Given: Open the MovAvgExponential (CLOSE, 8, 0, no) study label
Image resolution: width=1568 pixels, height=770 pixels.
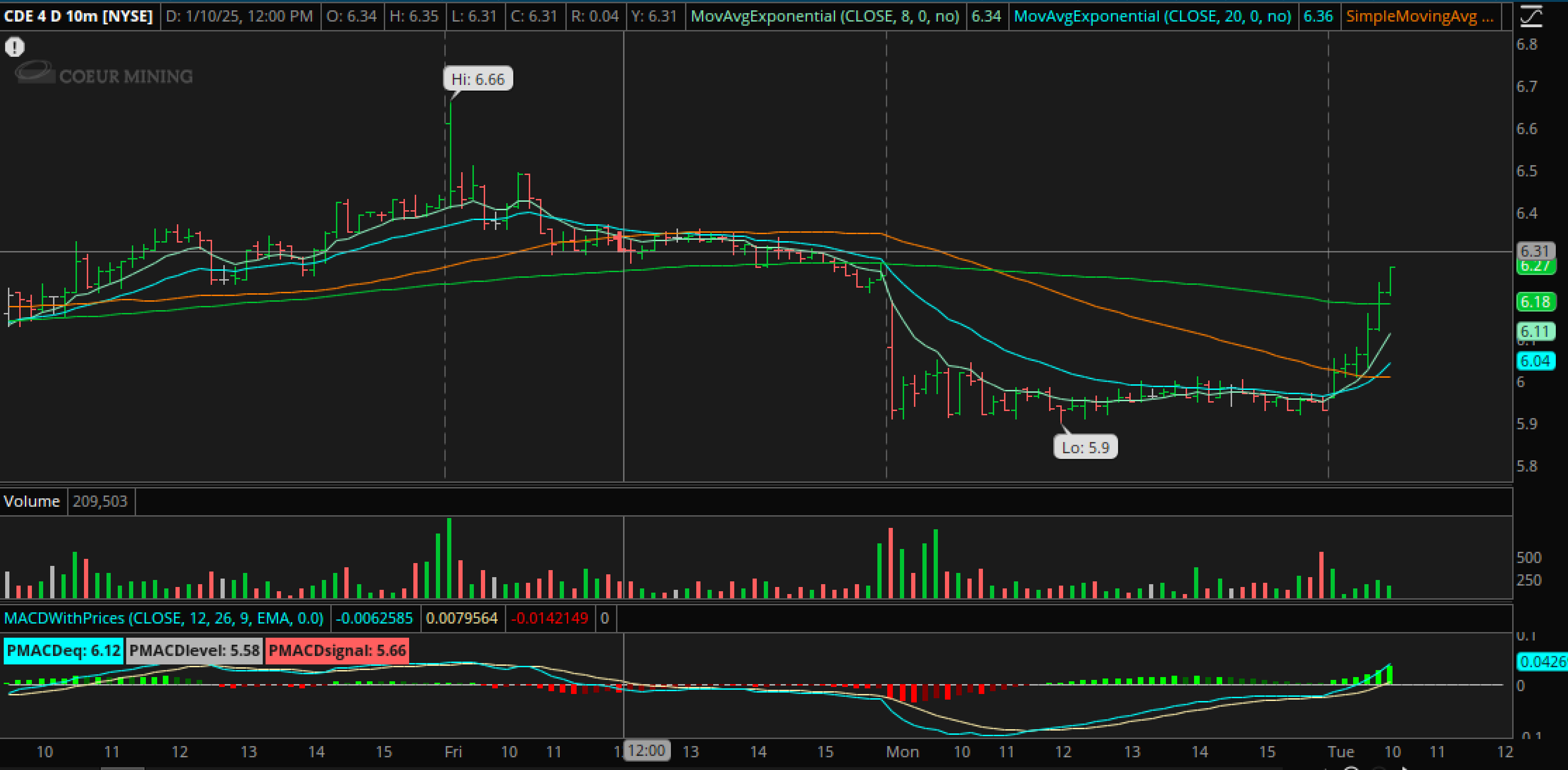Looking at the screenshot, I should coord(825,16).
